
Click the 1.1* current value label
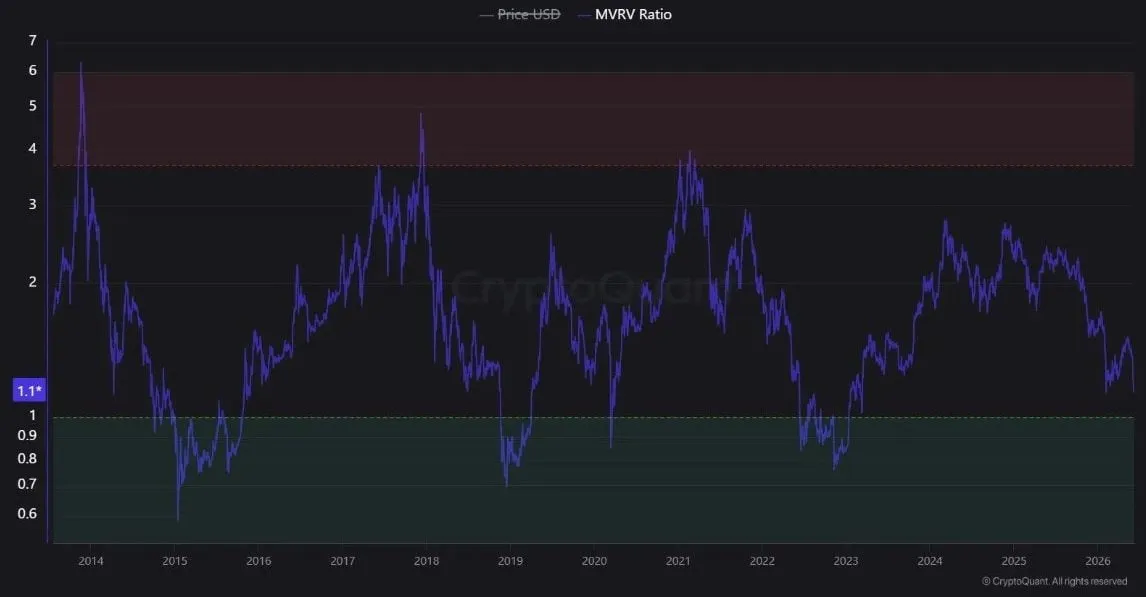coord(29,390)
